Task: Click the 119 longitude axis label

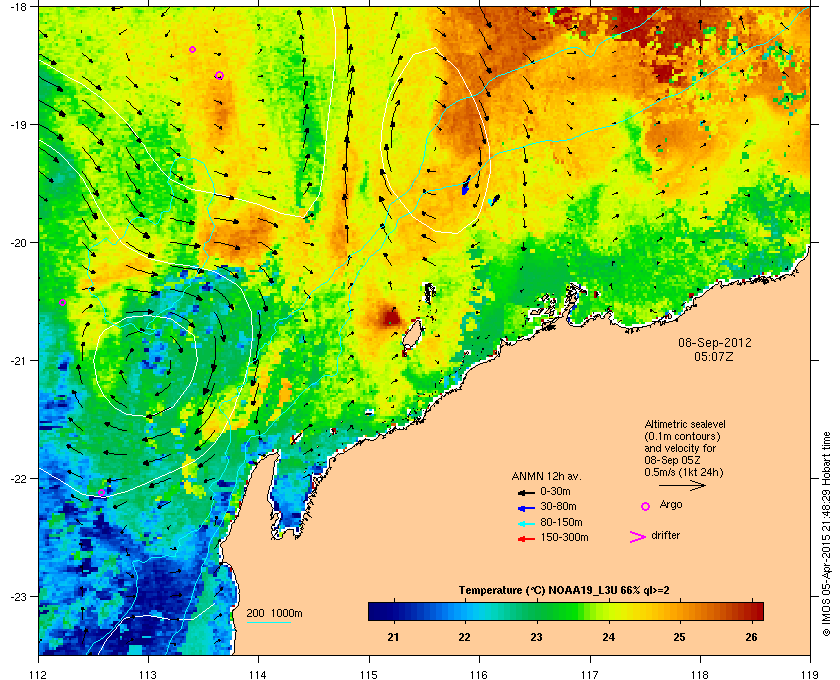Action: tap(810, 674)
